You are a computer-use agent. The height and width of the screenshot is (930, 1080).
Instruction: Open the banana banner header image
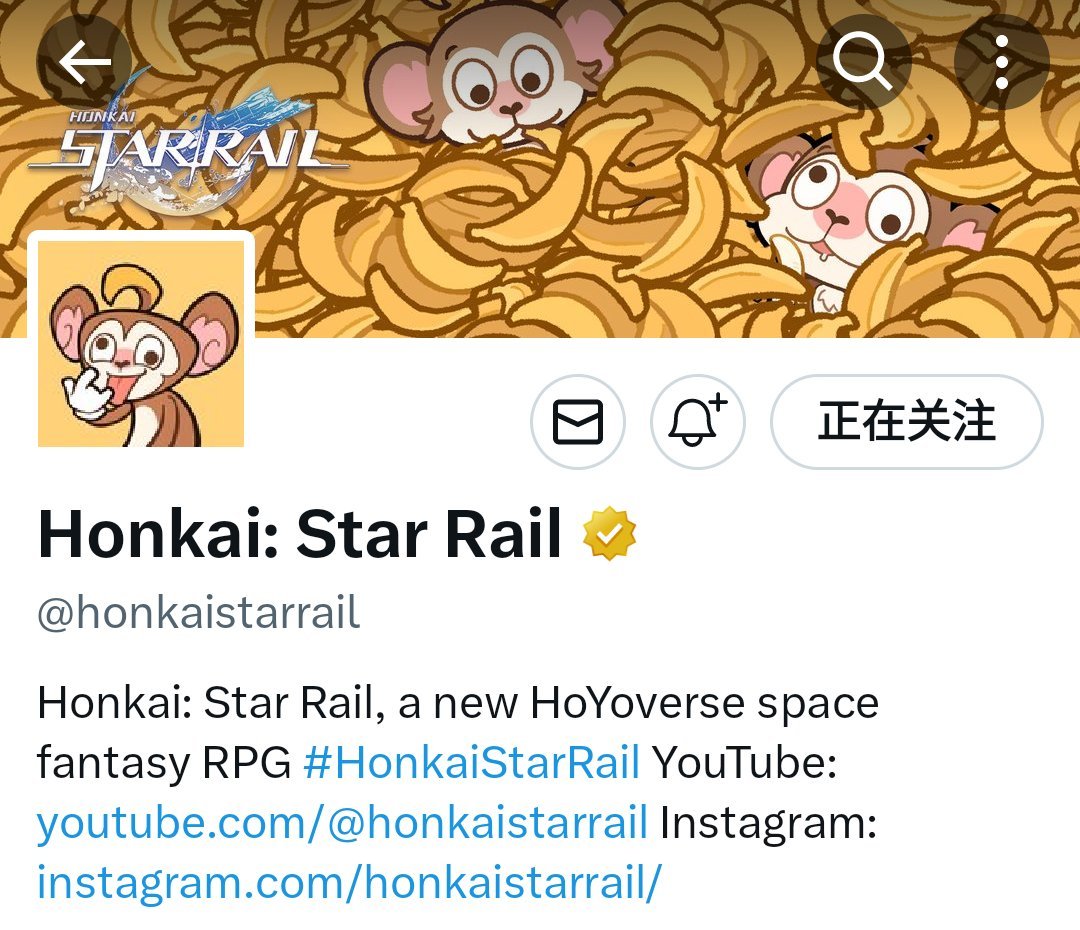540,169
